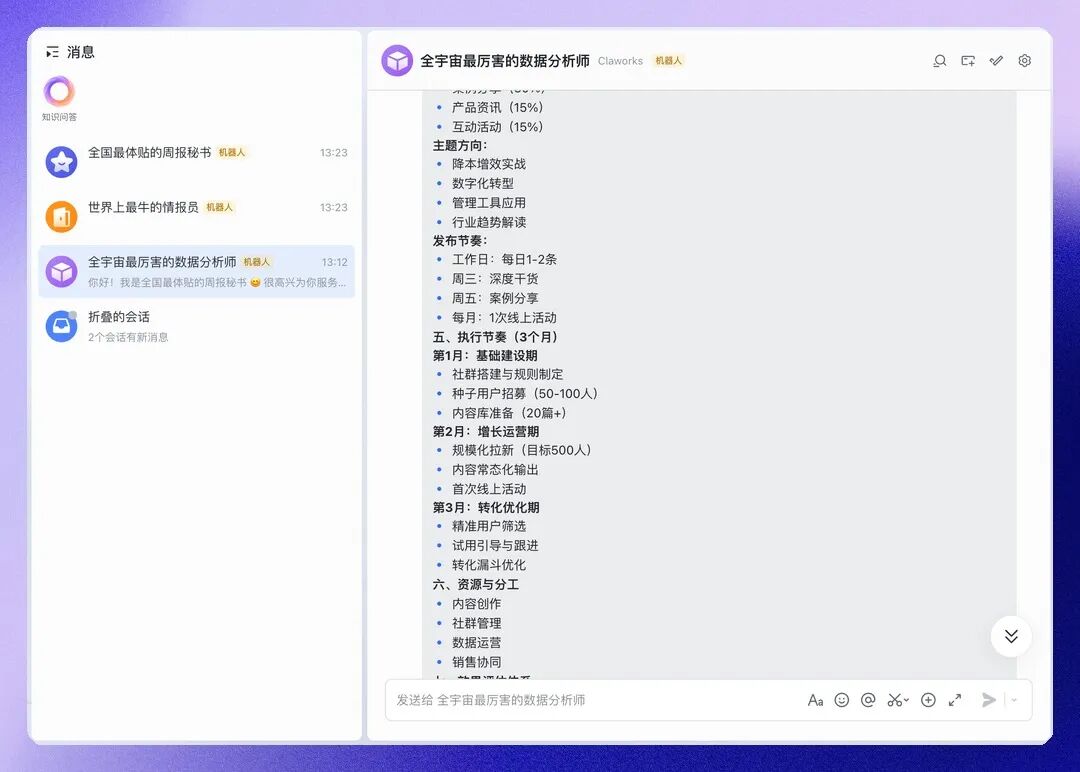1080x772 pixels.
Task: Click the line 销售协同
Action: click(x=476, y=662)
